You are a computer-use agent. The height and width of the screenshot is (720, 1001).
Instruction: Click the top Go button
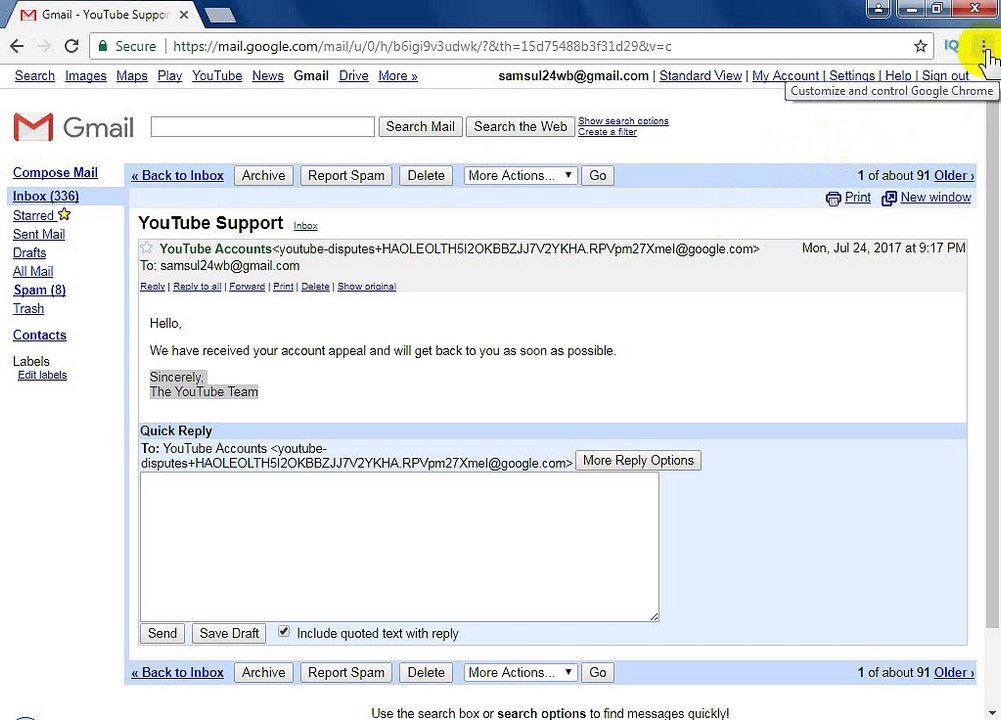click(598, 176)
